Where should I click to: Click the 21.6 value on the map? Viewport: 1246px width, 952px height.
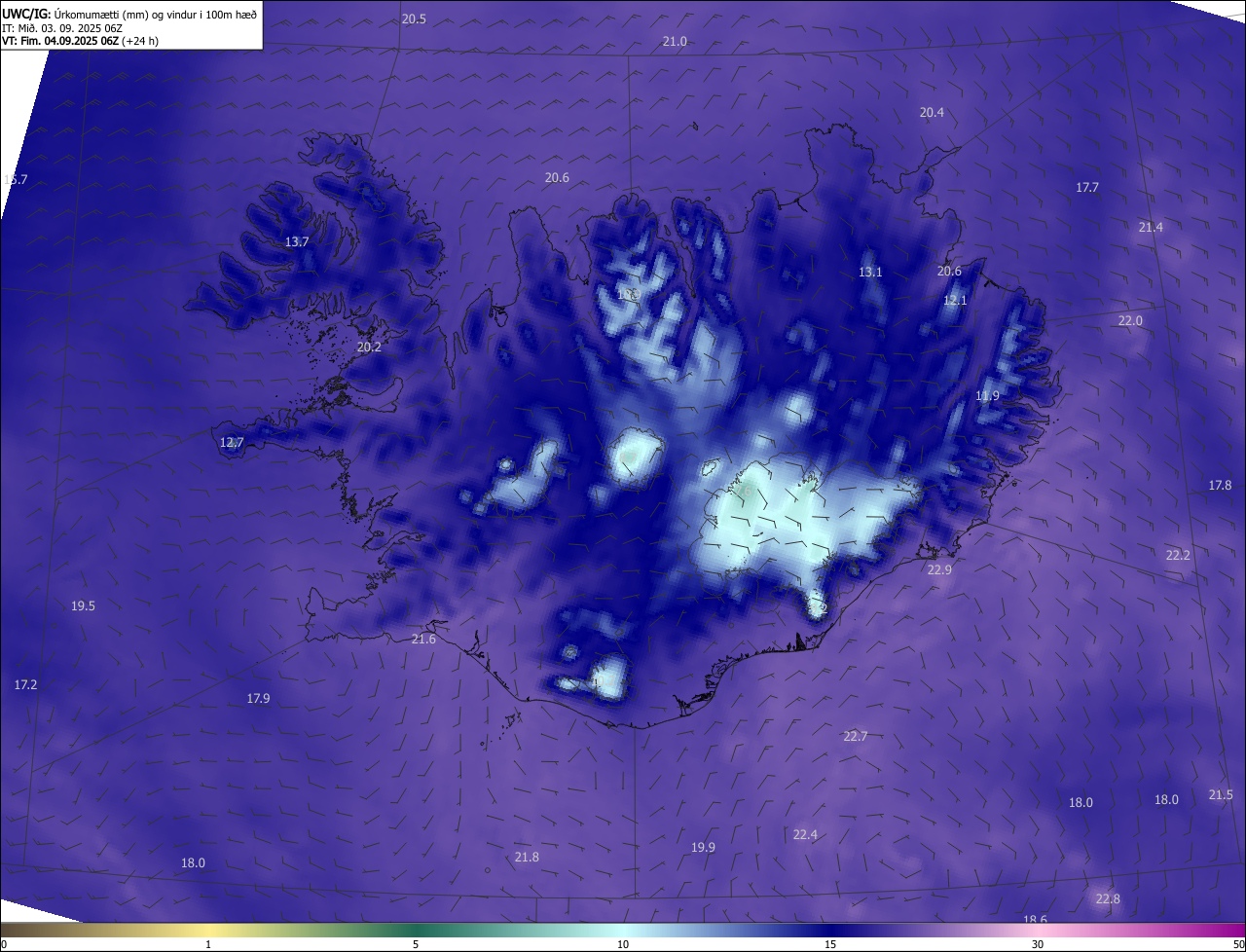[x=423, y=640]
